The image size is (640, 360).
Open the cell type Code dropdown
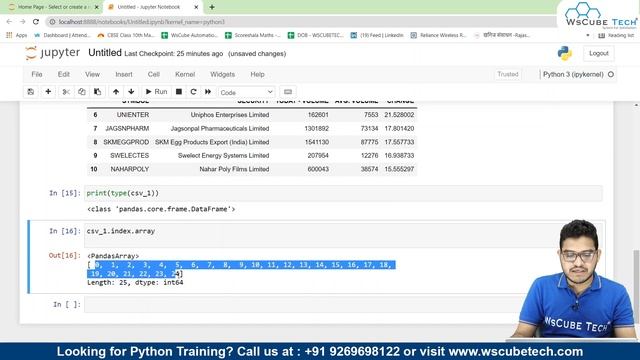(x=247, y=92)
